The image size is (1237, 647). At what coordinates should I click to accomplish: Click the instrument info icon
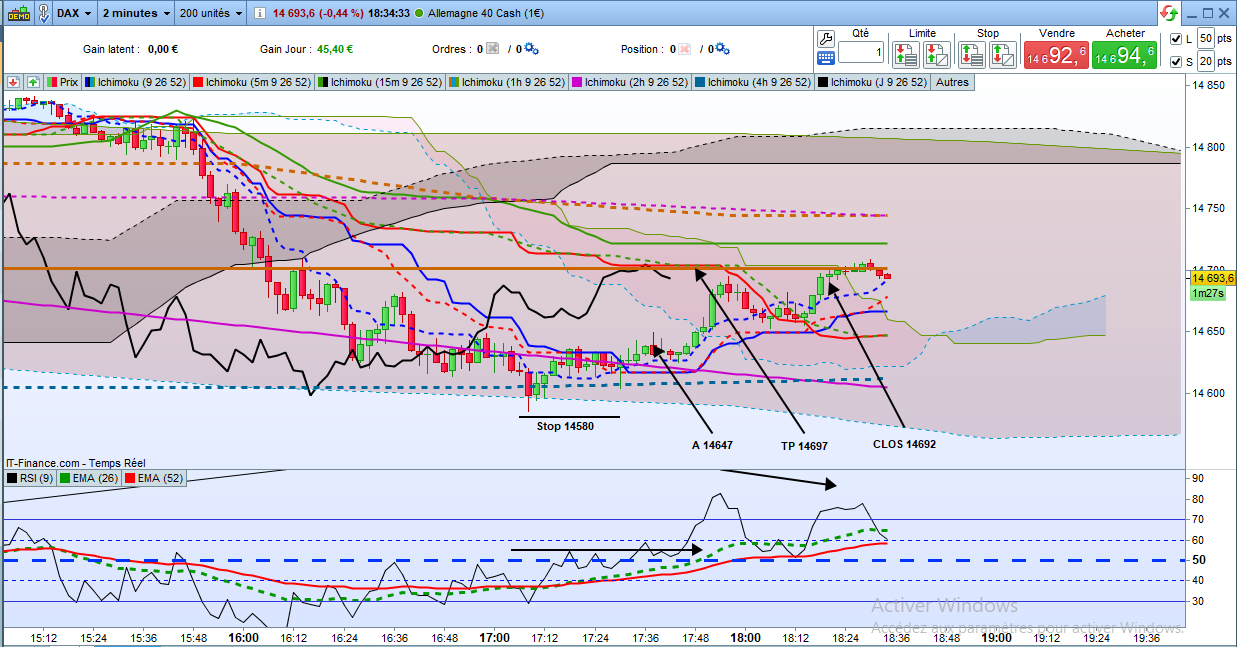click(261, 13)
